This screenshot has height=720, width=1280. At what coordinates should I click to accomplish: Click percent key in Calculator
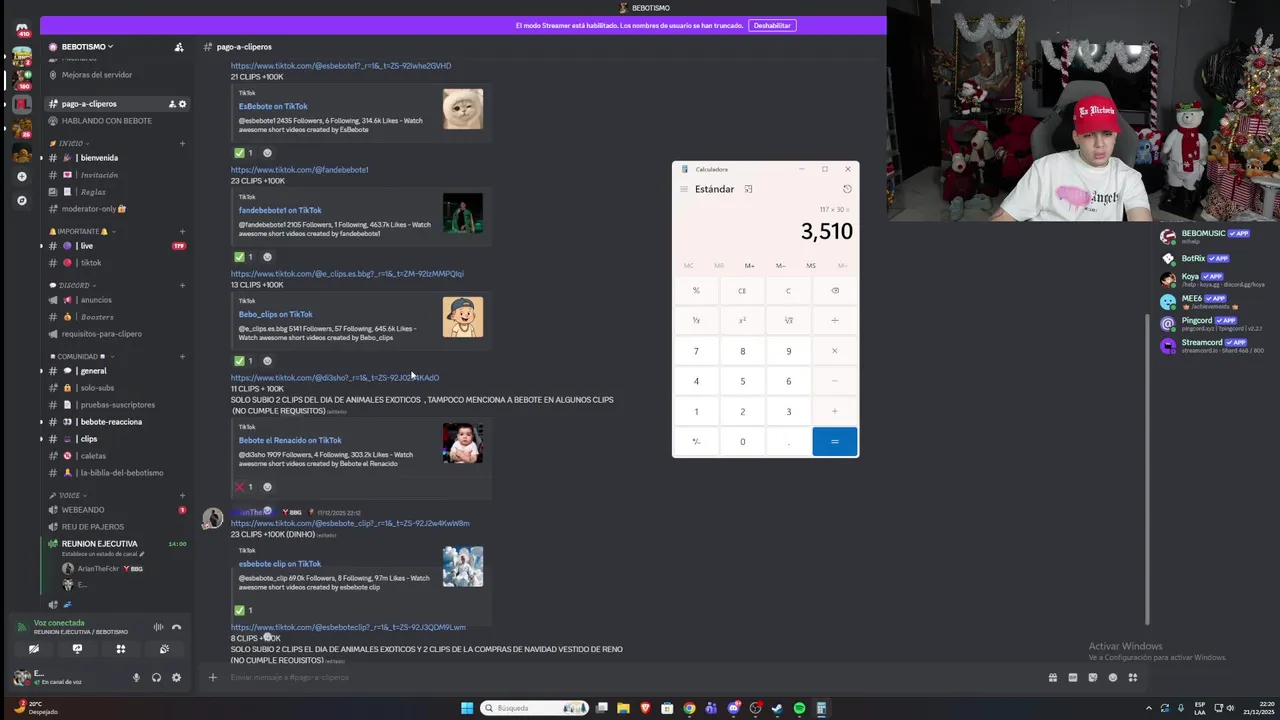click(696, 291)
